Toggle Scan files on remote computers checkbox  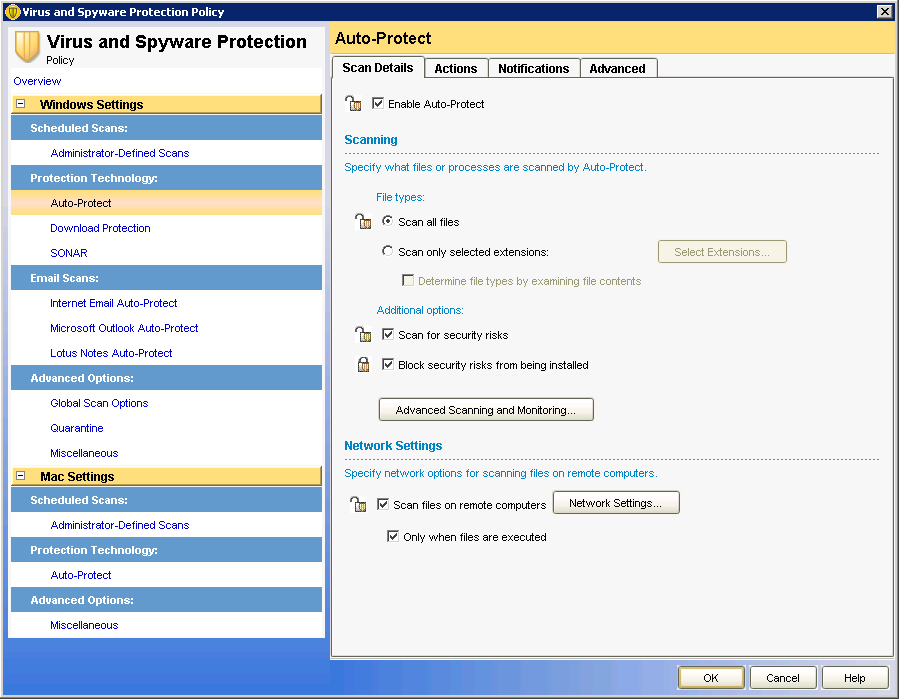coord(383,504)
